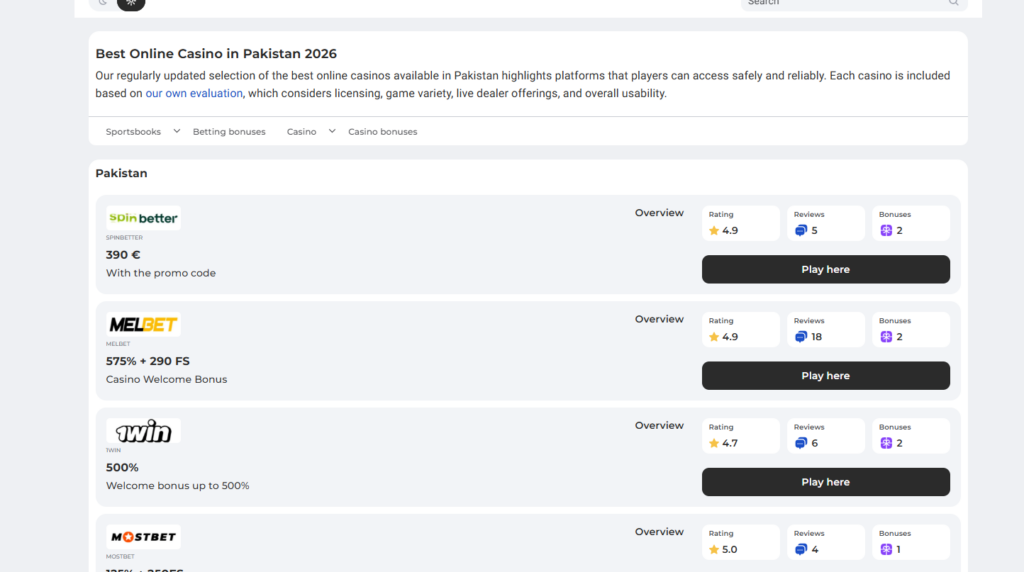1024x572 pixels.
Task: Click the bonuses gift icon for Mostbet
Action: point(886,550)
